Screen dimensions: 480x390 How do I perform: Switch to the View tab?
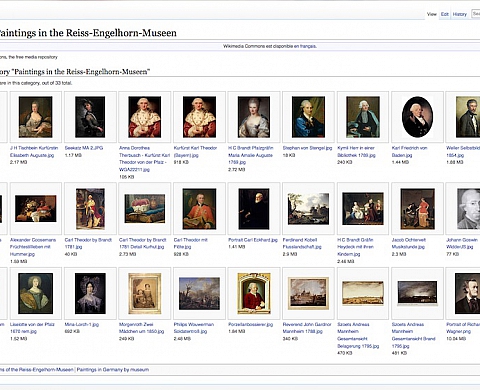coord(432,14)
